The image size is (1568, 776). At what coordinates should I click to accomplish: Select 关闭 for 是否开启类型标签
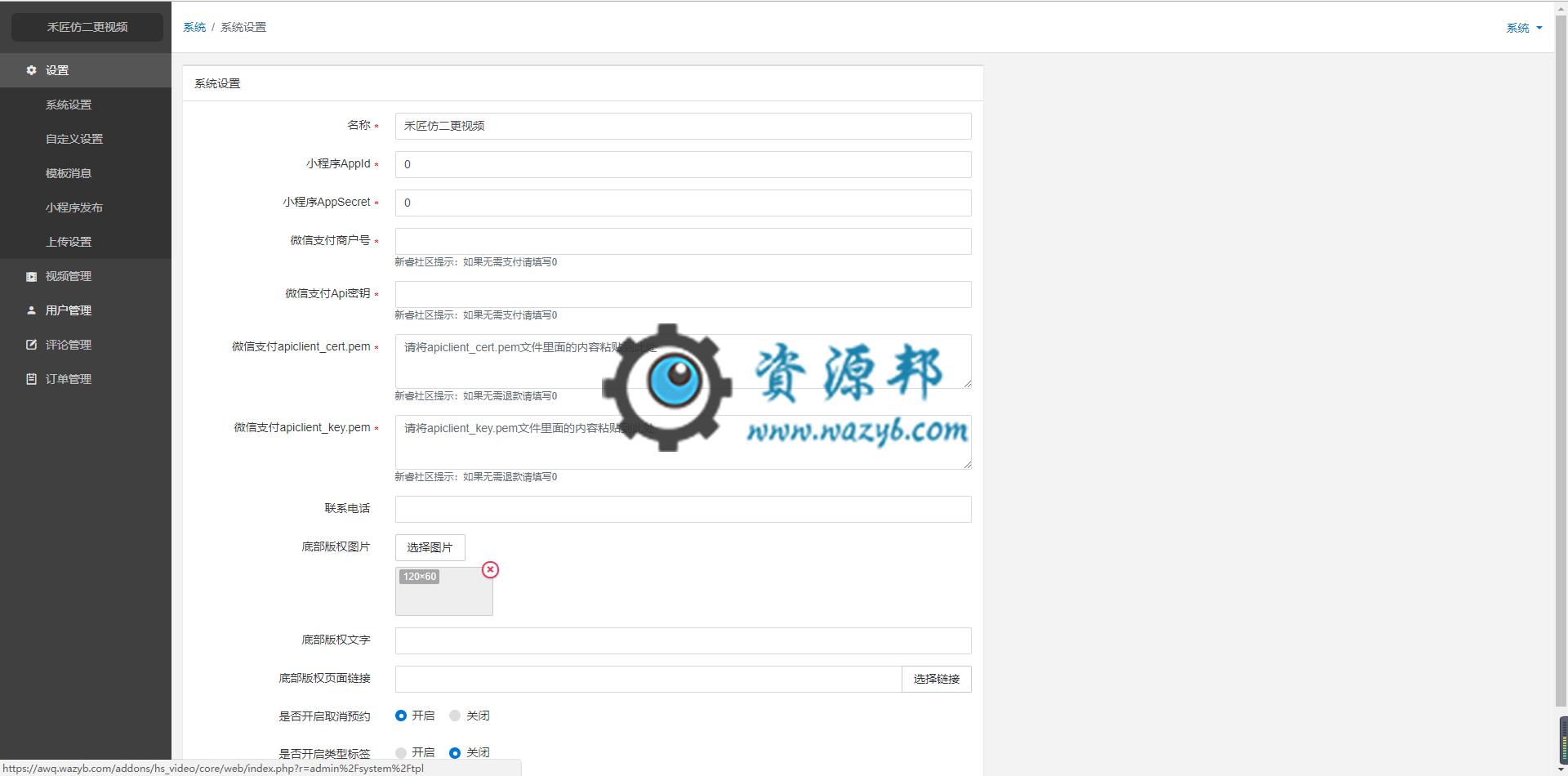pos(455,753)
